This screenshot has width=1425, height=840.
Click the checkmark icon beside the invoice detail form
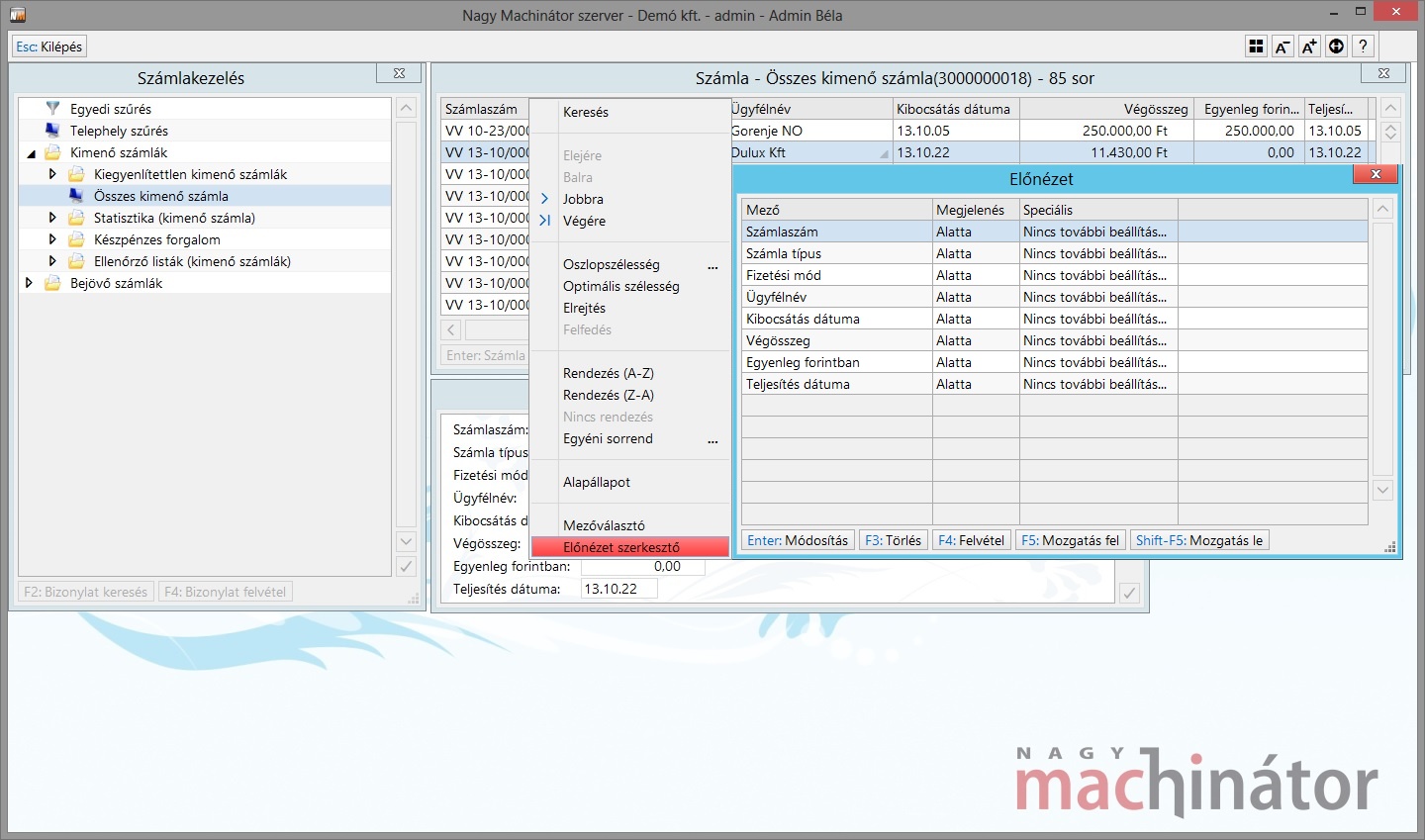tap(1129, 593)
